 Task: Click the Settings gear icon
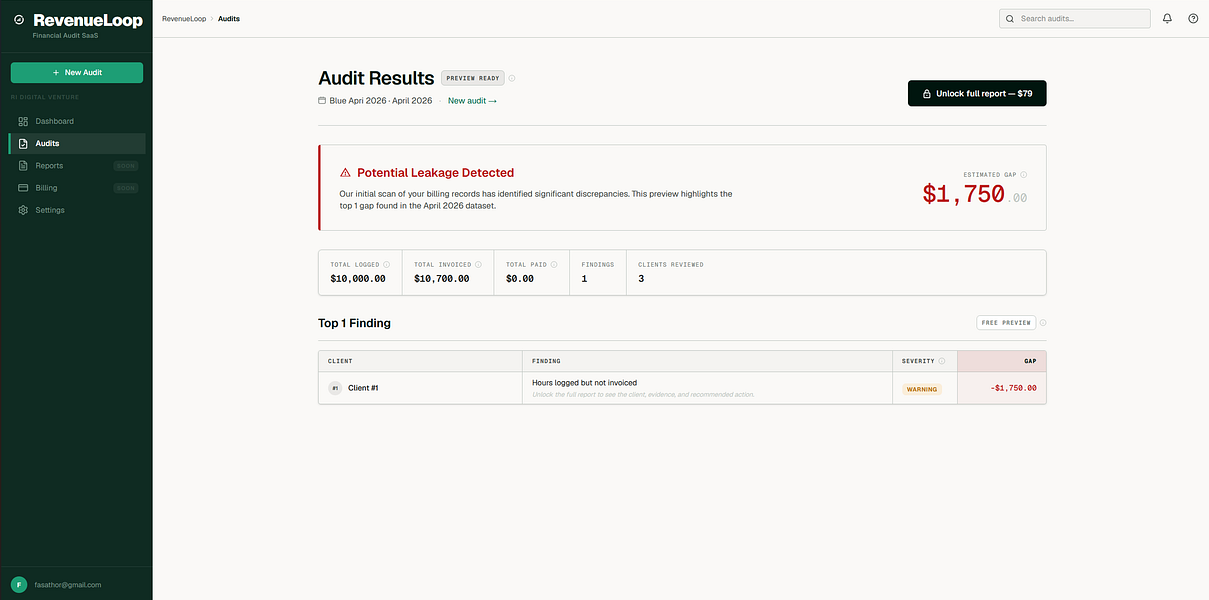pyautogui.click(x=23, y=210)
